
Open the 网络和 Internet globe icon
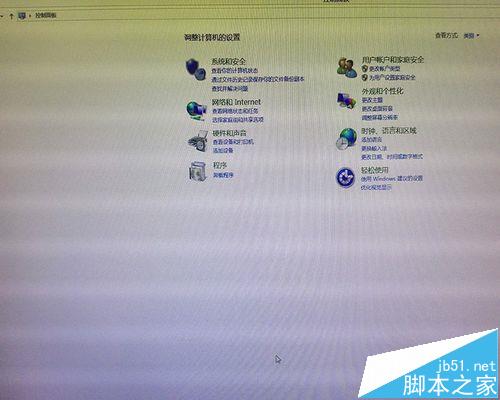196,110
